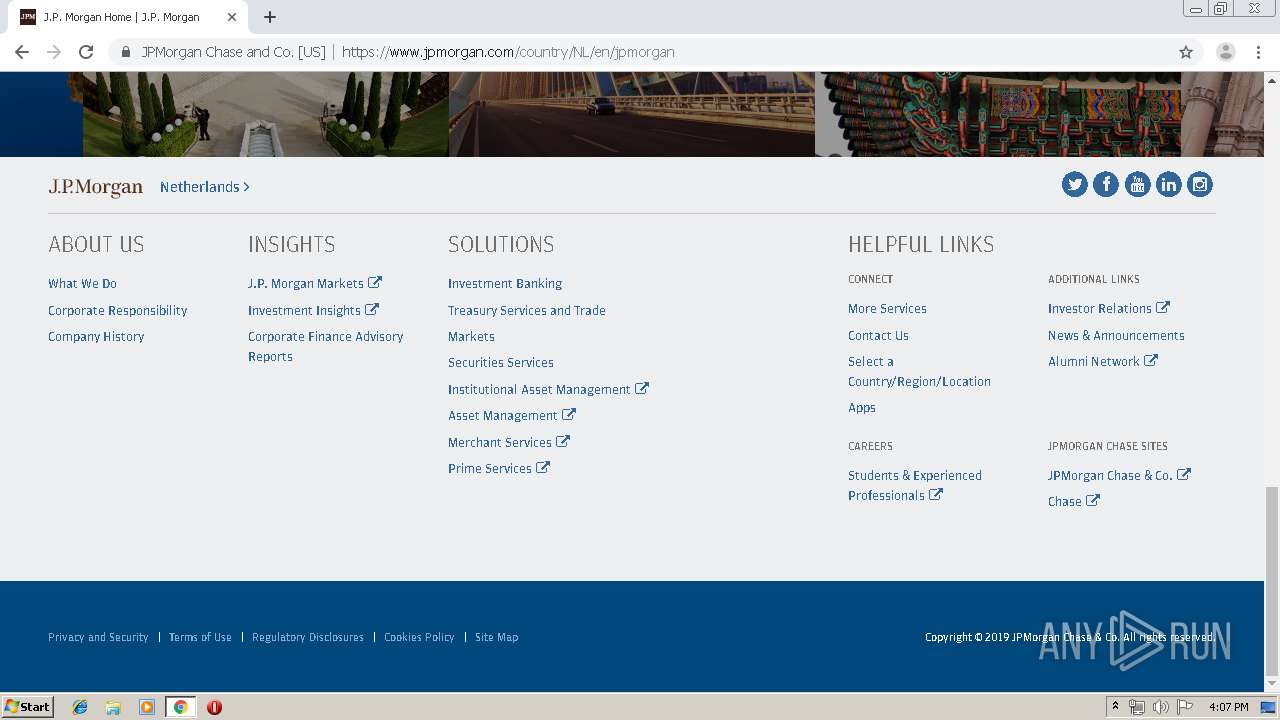Close the J.P. Morgan Home tab

[x=231, y=17]
